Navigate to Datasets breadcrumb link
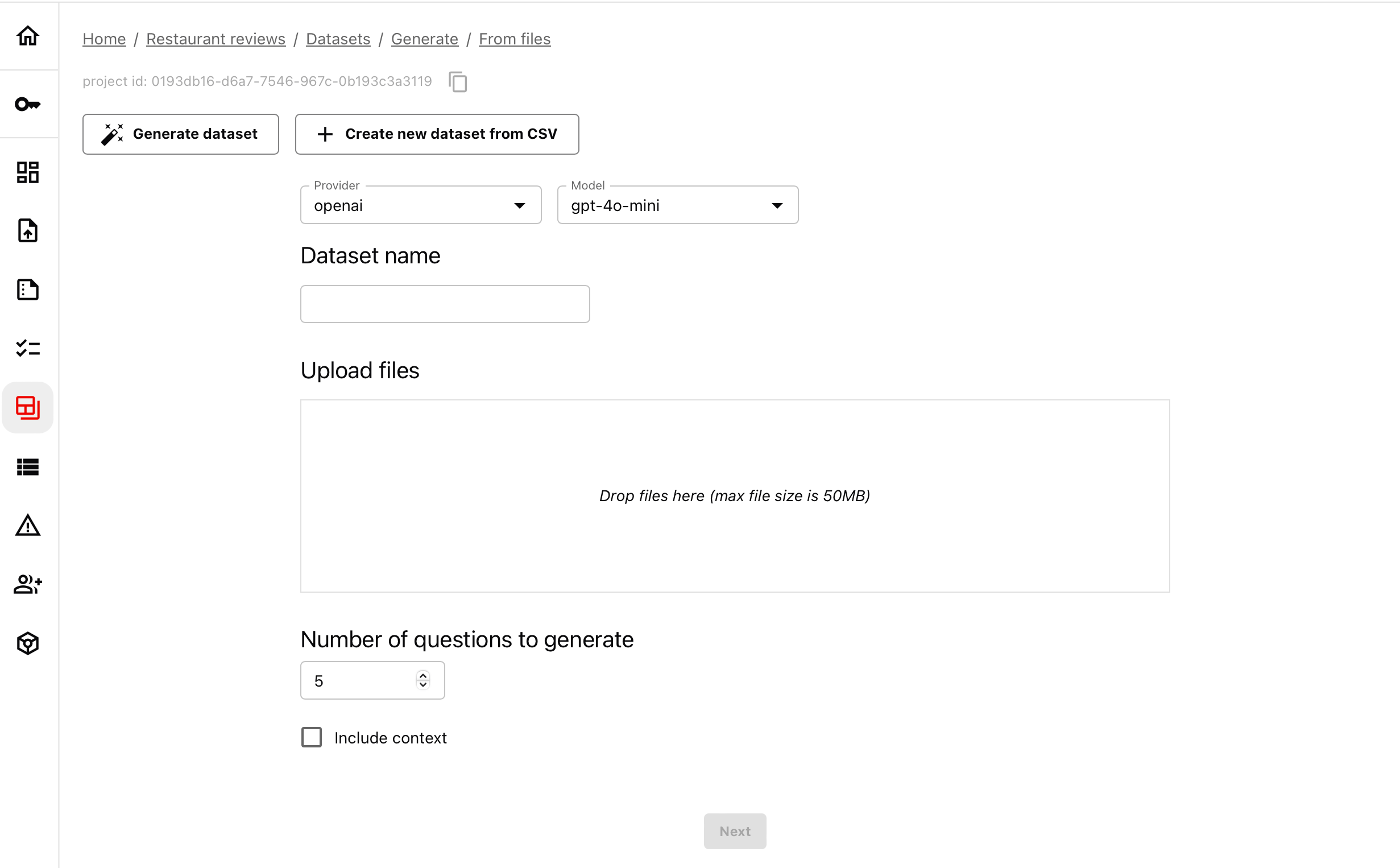 point(338,39)
